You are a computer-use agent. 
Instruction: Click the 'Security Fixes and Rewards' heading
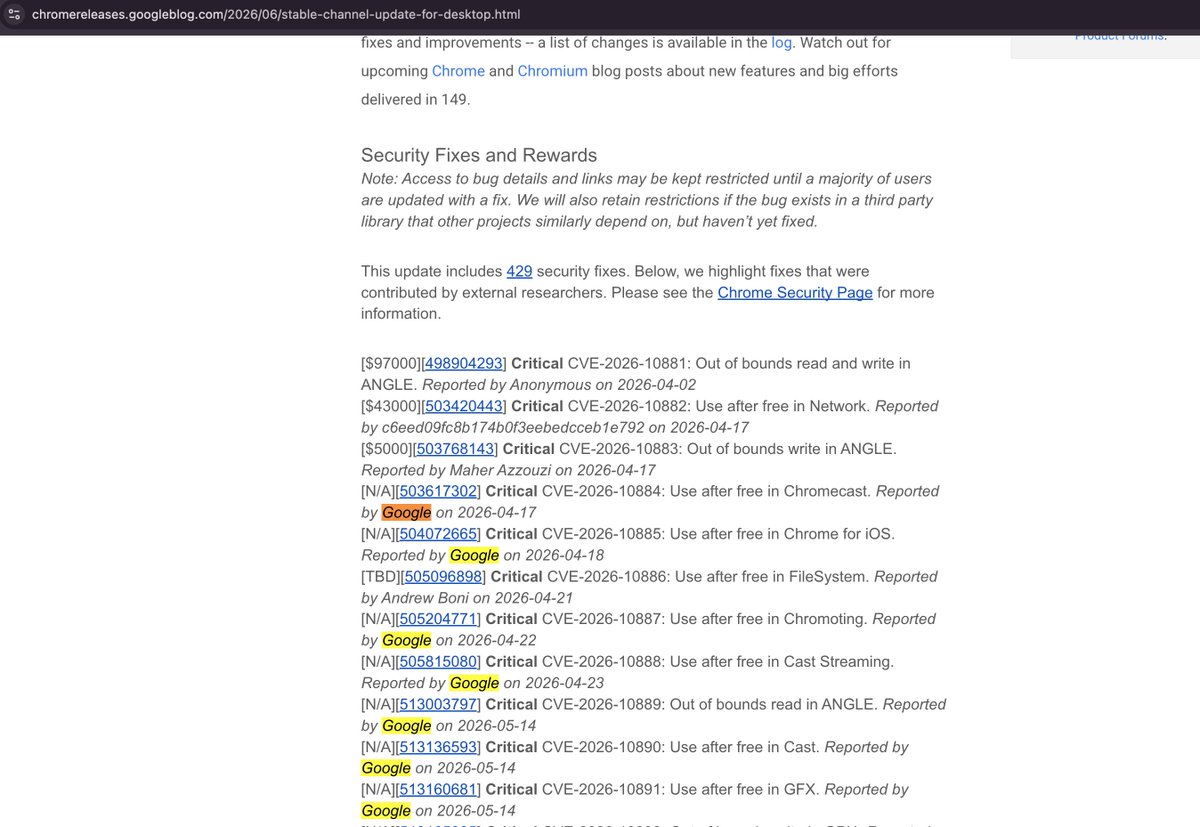tap(479, 155)
